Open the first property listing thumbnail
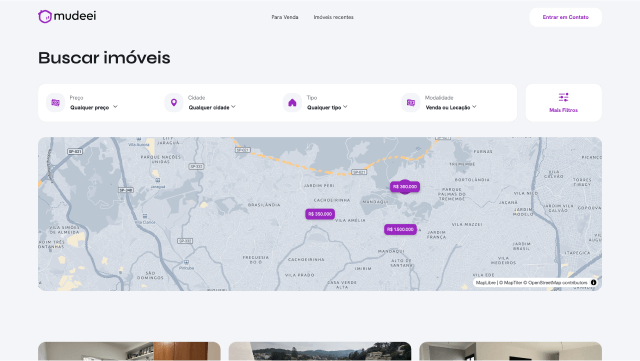640x361 pixels. click(129, 351)
